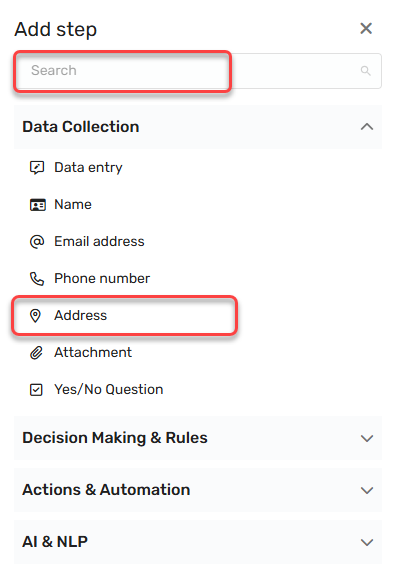The image size is (395, 574).
Task: Click the Yes/No Question checkbox icon
Action: [x=36, y=390]
